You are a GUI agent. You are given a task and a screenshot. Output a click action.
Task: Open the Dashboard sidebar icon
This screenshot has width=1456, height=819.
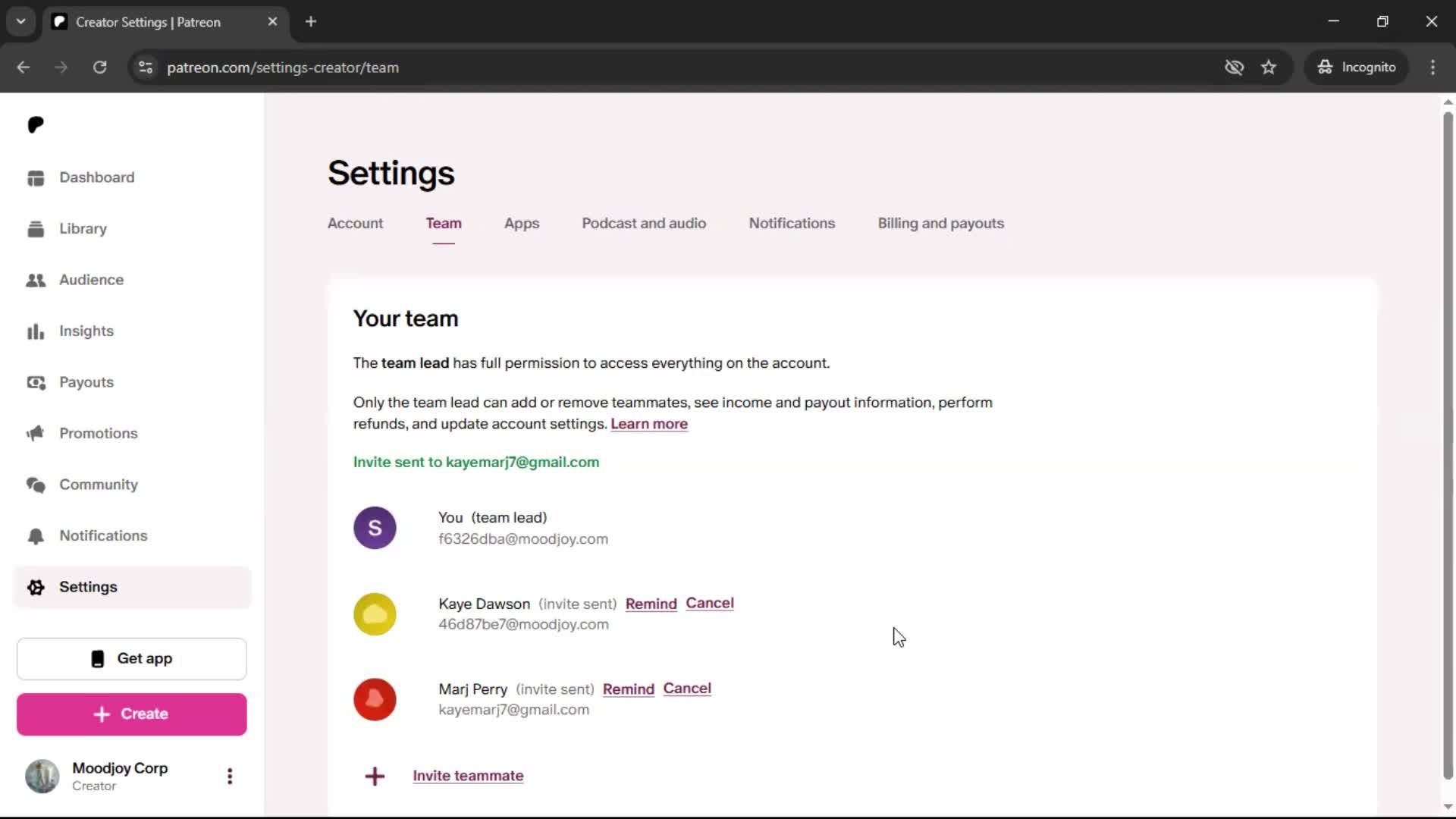coord(36,177)
